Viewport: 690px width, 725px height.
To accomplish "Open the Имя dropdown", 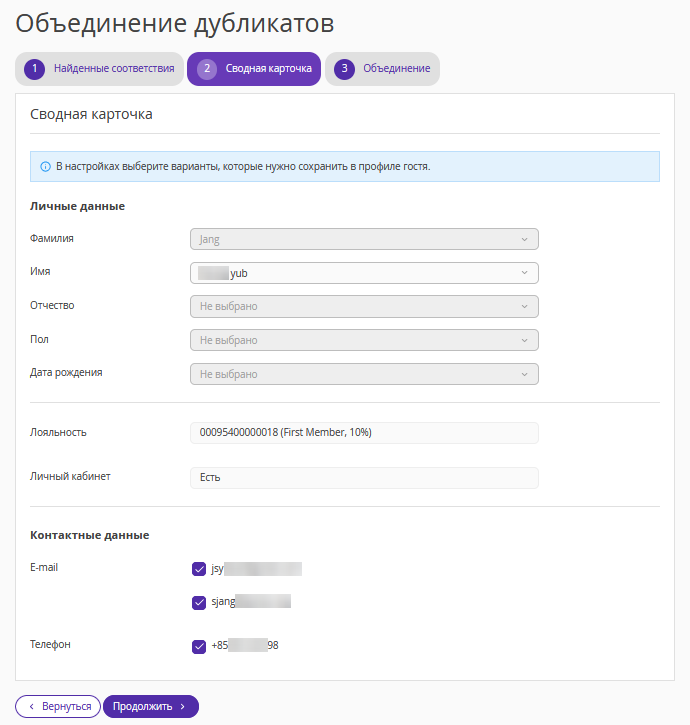I will coord(364,273).
